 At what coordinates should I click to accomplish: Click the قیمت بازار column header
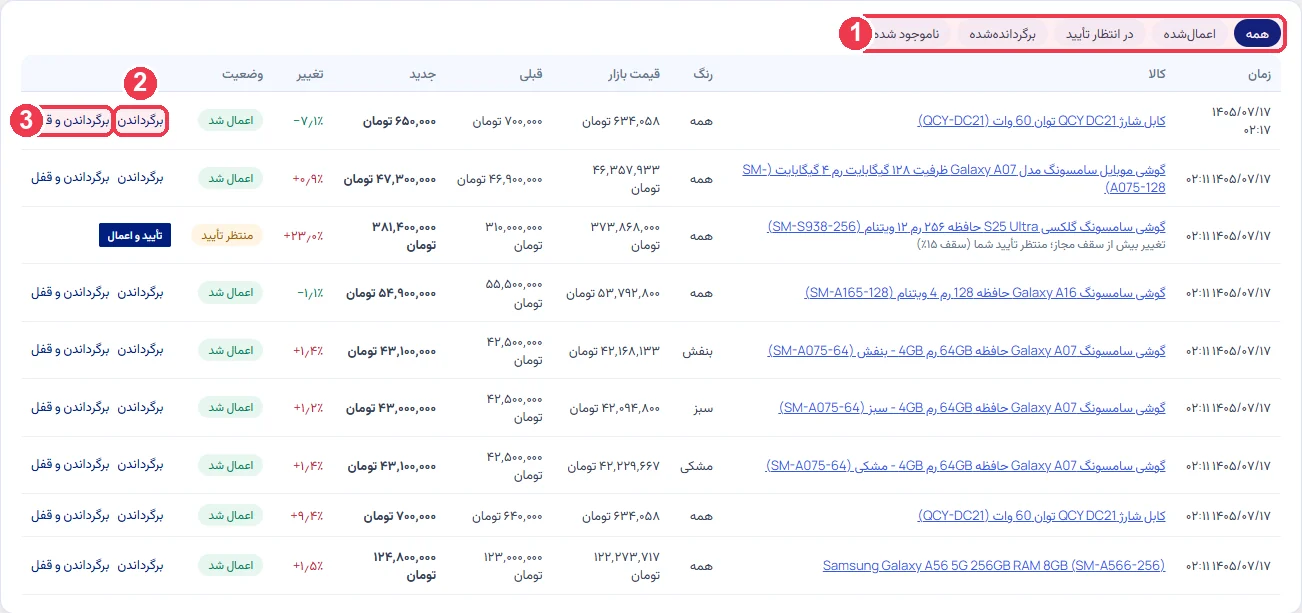click(x=635, y=75)
